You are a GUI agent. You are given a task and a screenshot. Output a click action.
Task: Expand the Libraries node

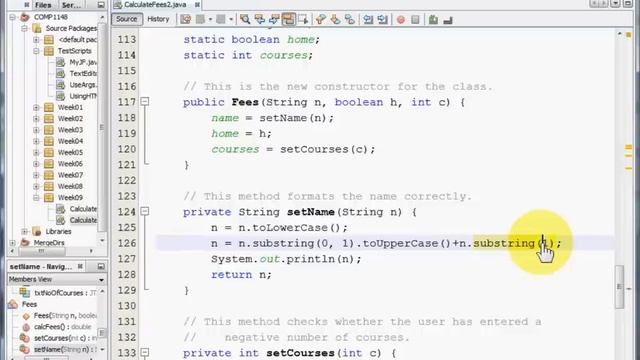pyautogui.click(x=24, y=231)
